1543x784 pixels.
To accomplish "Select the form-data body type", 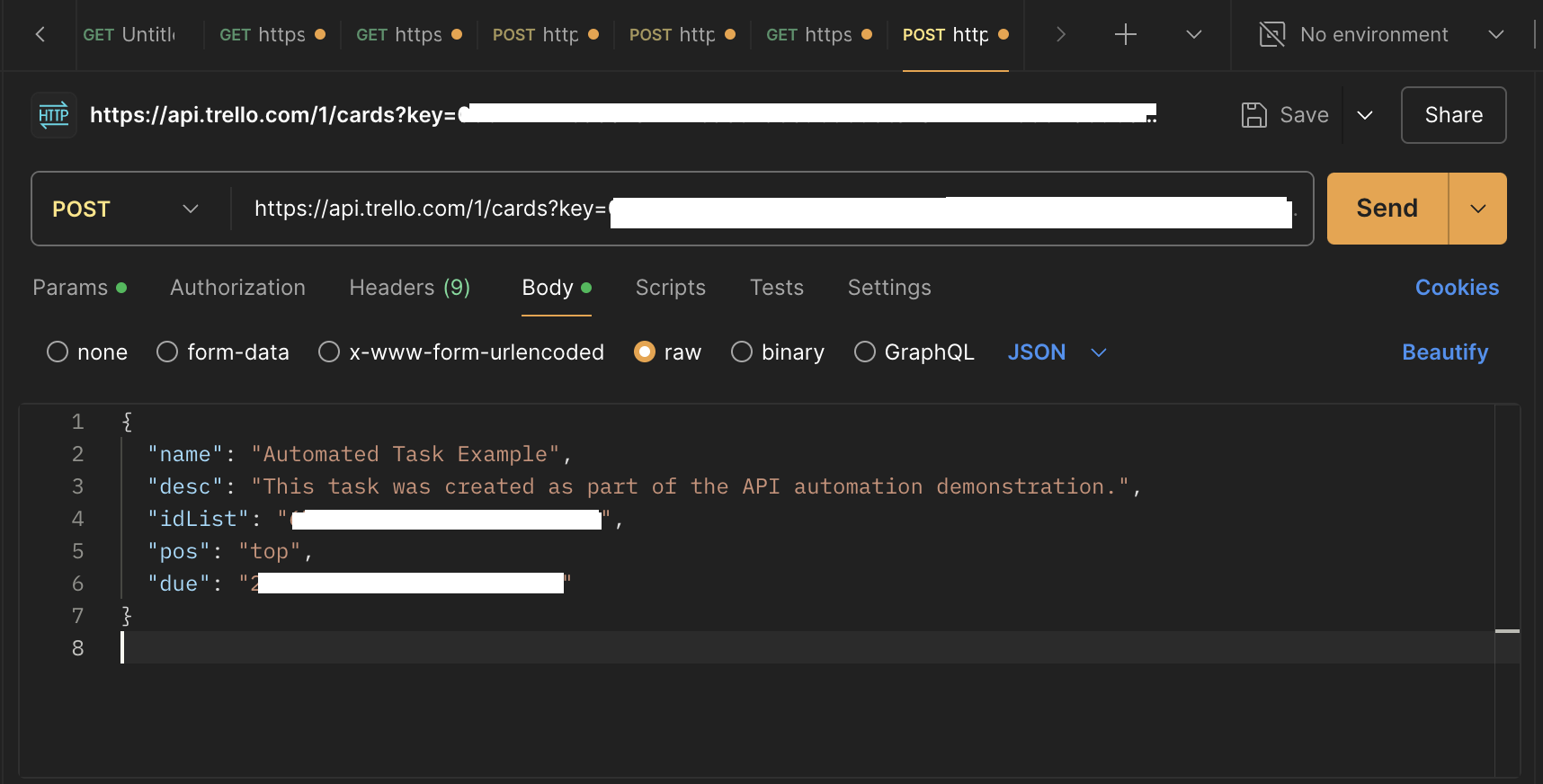I will coord(223,352).
